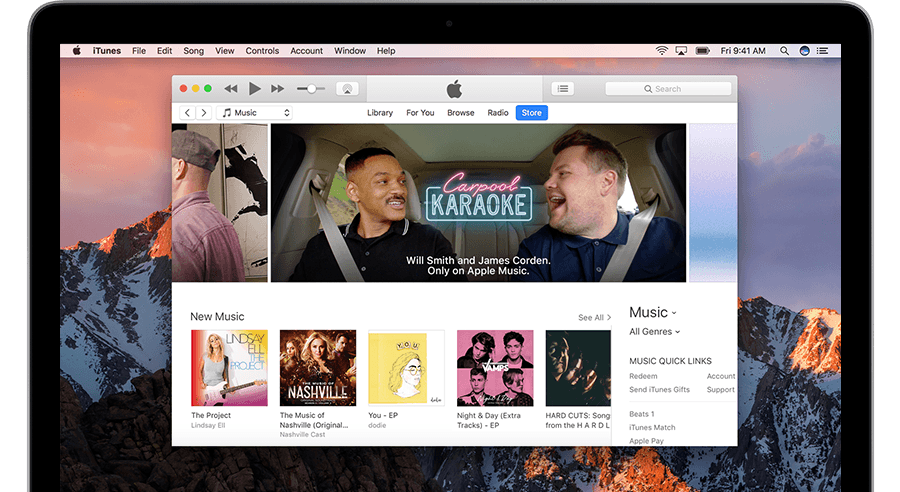Skip forward with the fast-forward button
The height and width of the screenshot is (492, 900).
(278, 88)
